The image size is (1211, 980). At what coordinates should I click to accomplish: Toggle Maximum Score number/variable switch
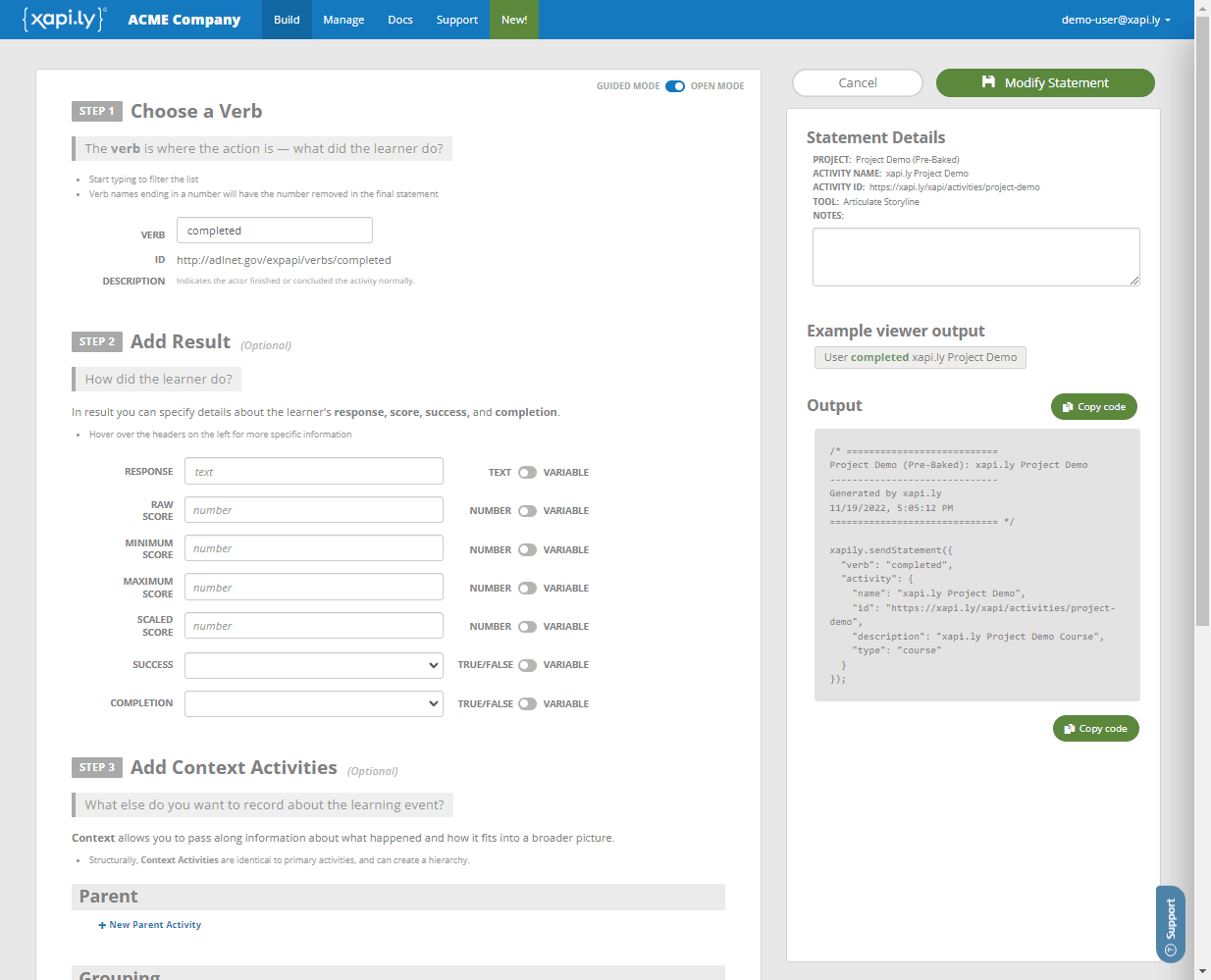point(527,589)
